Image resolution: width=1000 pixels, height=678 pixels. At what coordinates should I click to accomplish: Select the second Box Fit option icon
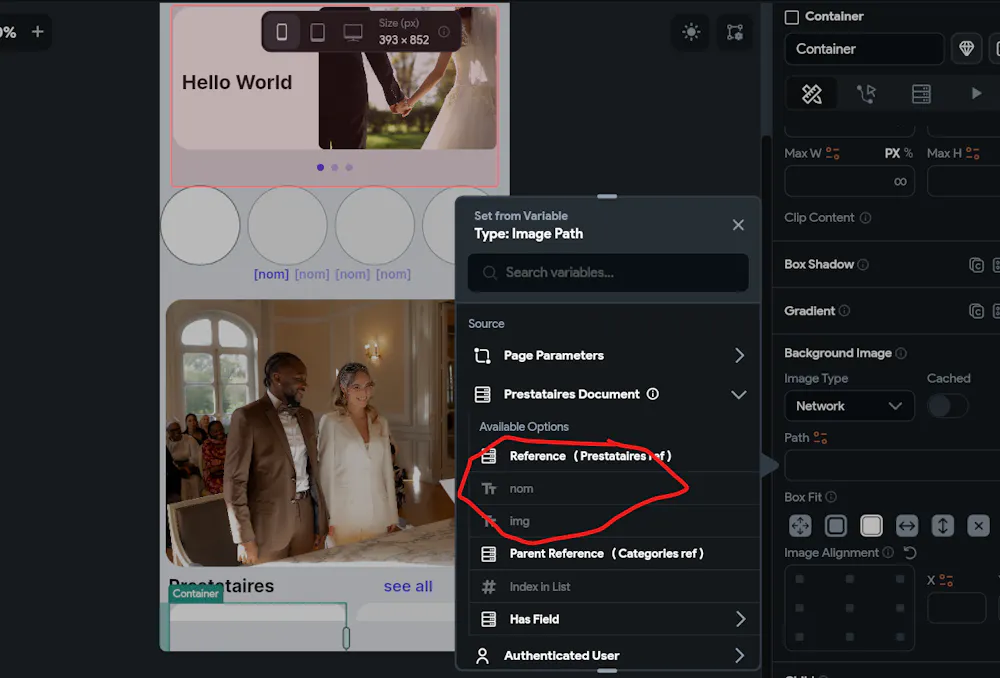coord(835,526)
